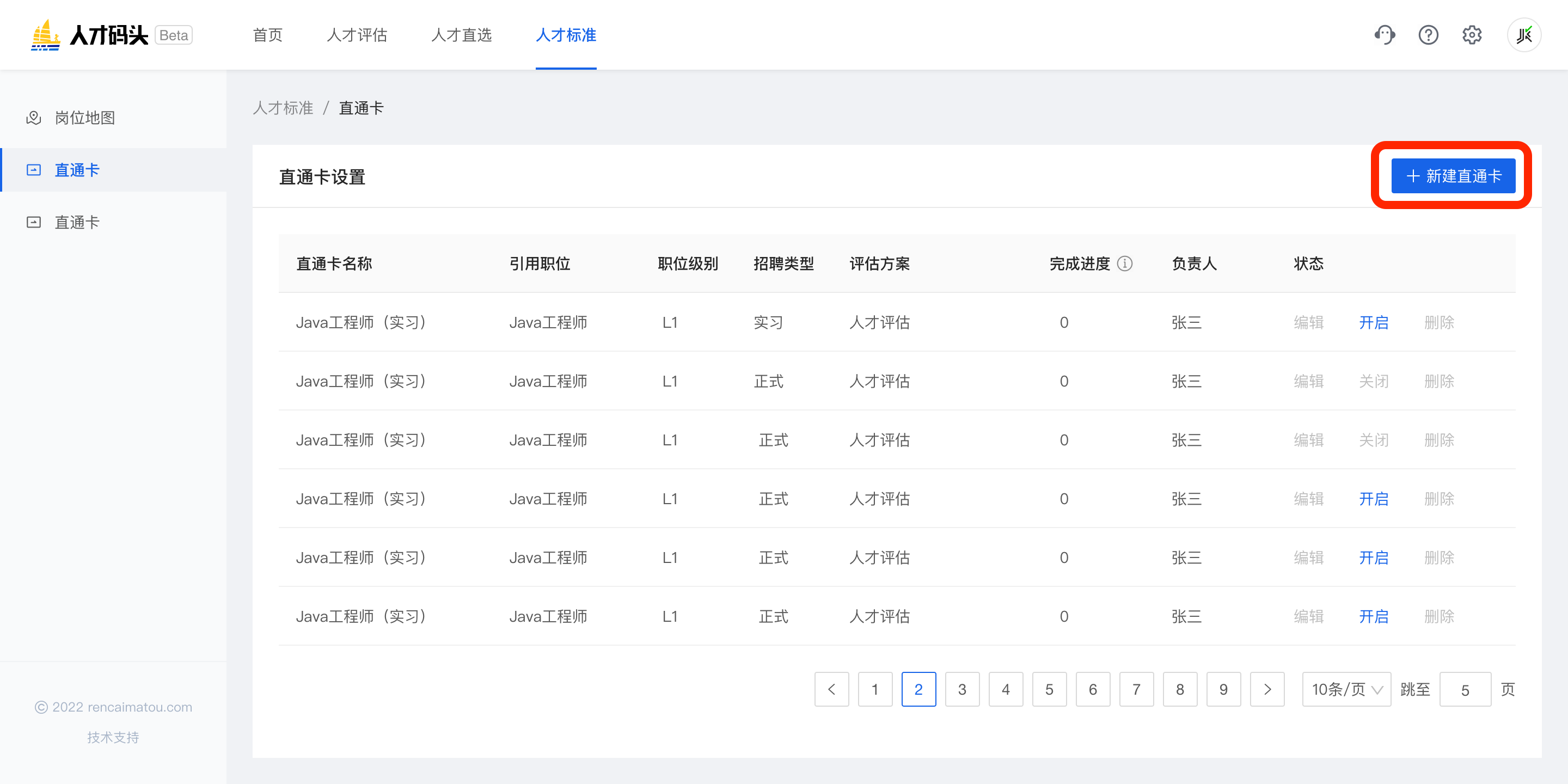Switch to 人才评估 top tab
Image resolution: width=1568 pixels, height=784 pixels.
(357, 35)
